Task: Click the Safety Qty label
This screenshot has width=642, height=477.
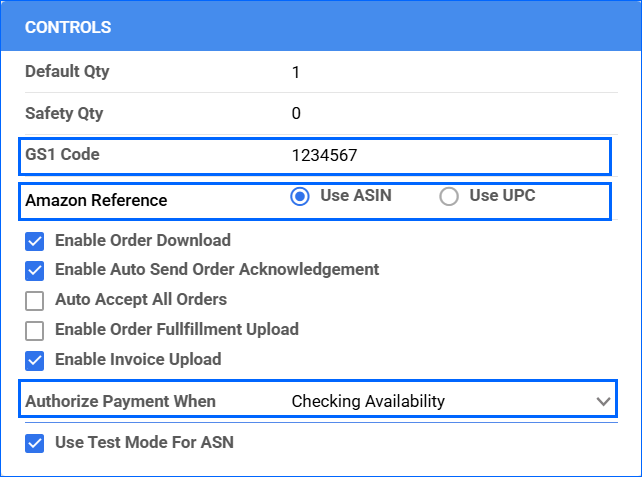Action: click(65, 113)
